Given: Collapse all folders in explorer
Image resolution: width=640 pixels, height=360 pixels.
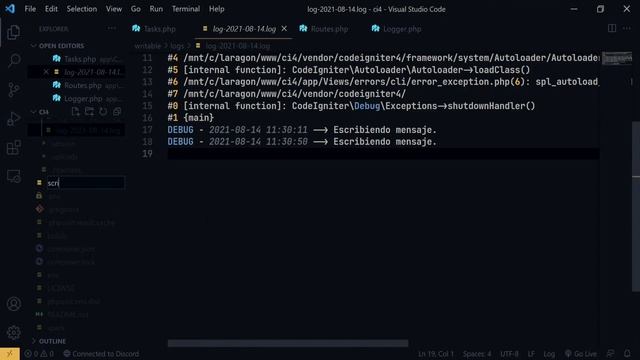Looking at the screenshot, I should 117,111.
